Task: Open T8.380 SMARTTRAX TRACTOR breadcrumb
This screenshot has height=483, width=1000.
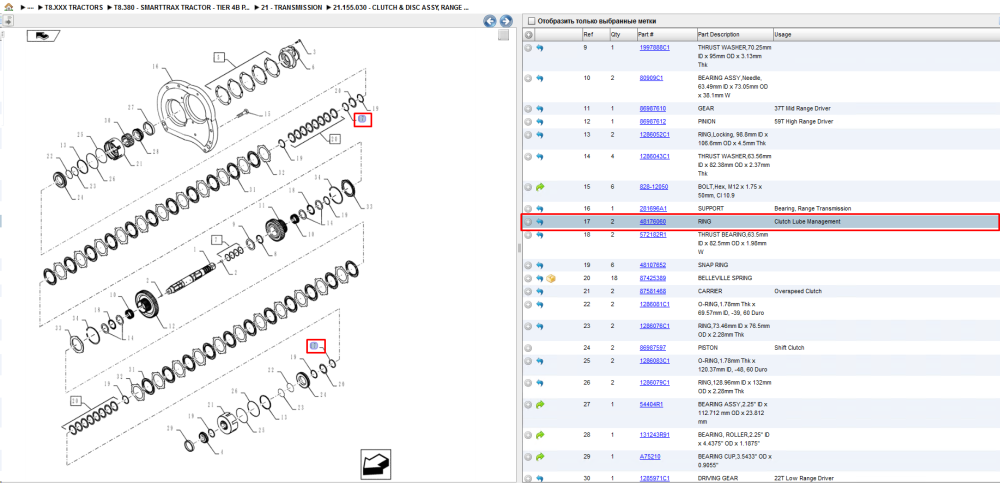Action: pyautogui.click(x=182, y=8)
